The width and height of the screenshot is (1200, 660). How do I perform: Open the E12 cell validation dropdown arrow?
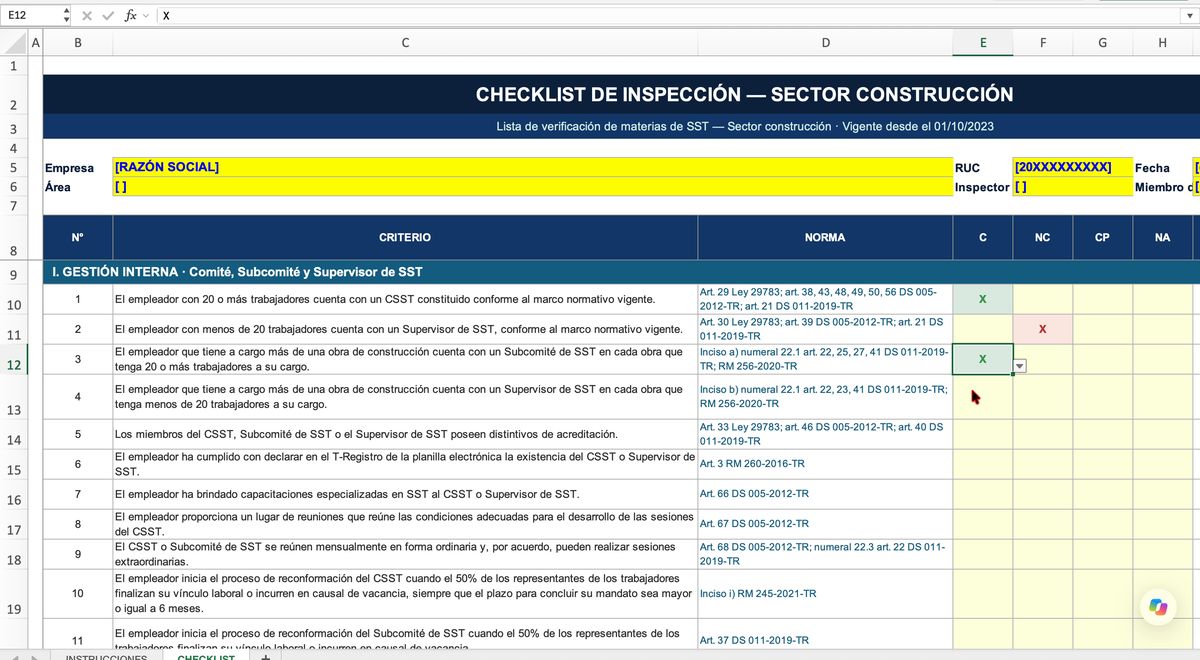(x=1019, y=367)
